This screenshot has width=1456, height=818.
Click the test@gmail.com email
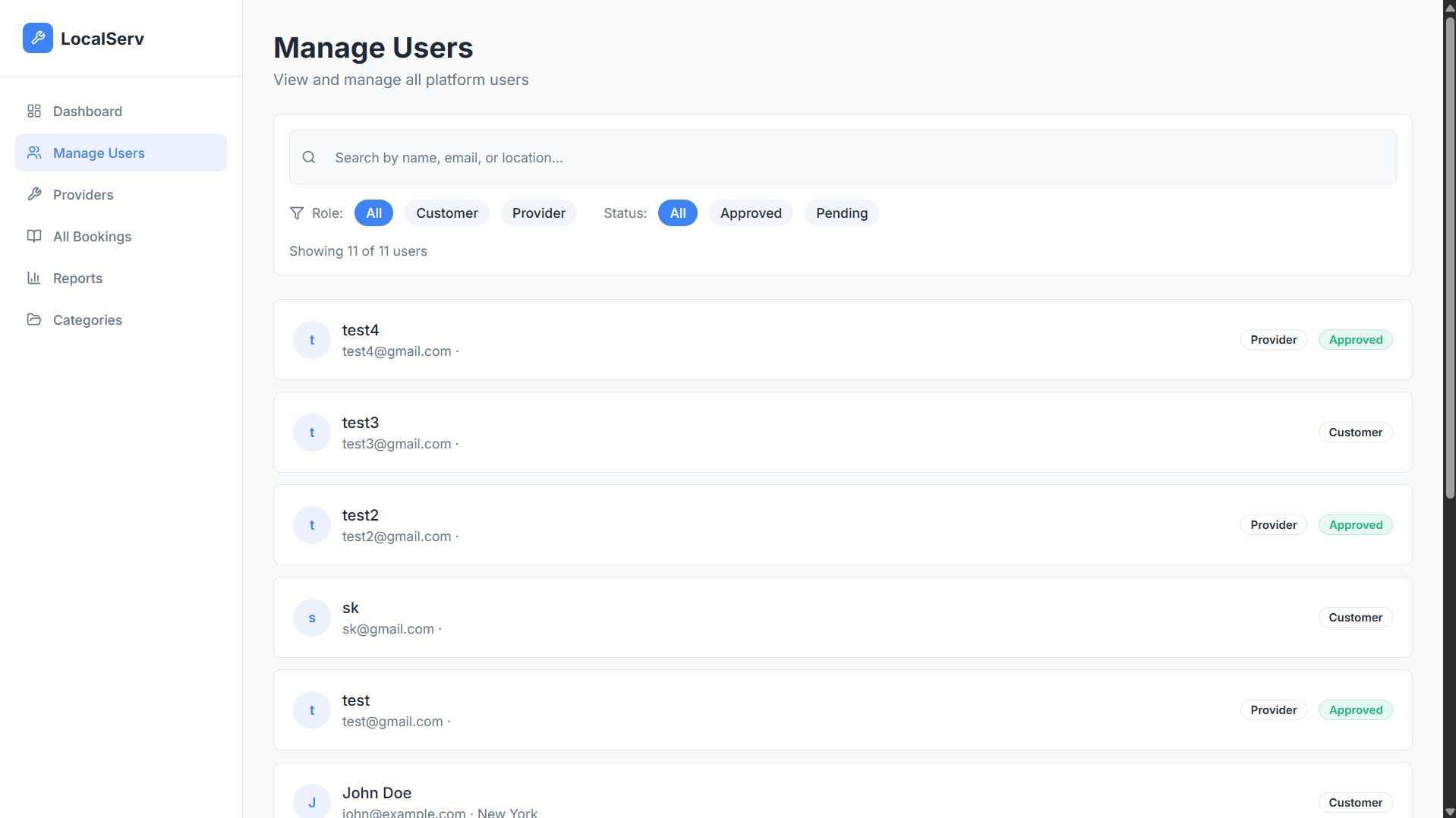point(392,722)
